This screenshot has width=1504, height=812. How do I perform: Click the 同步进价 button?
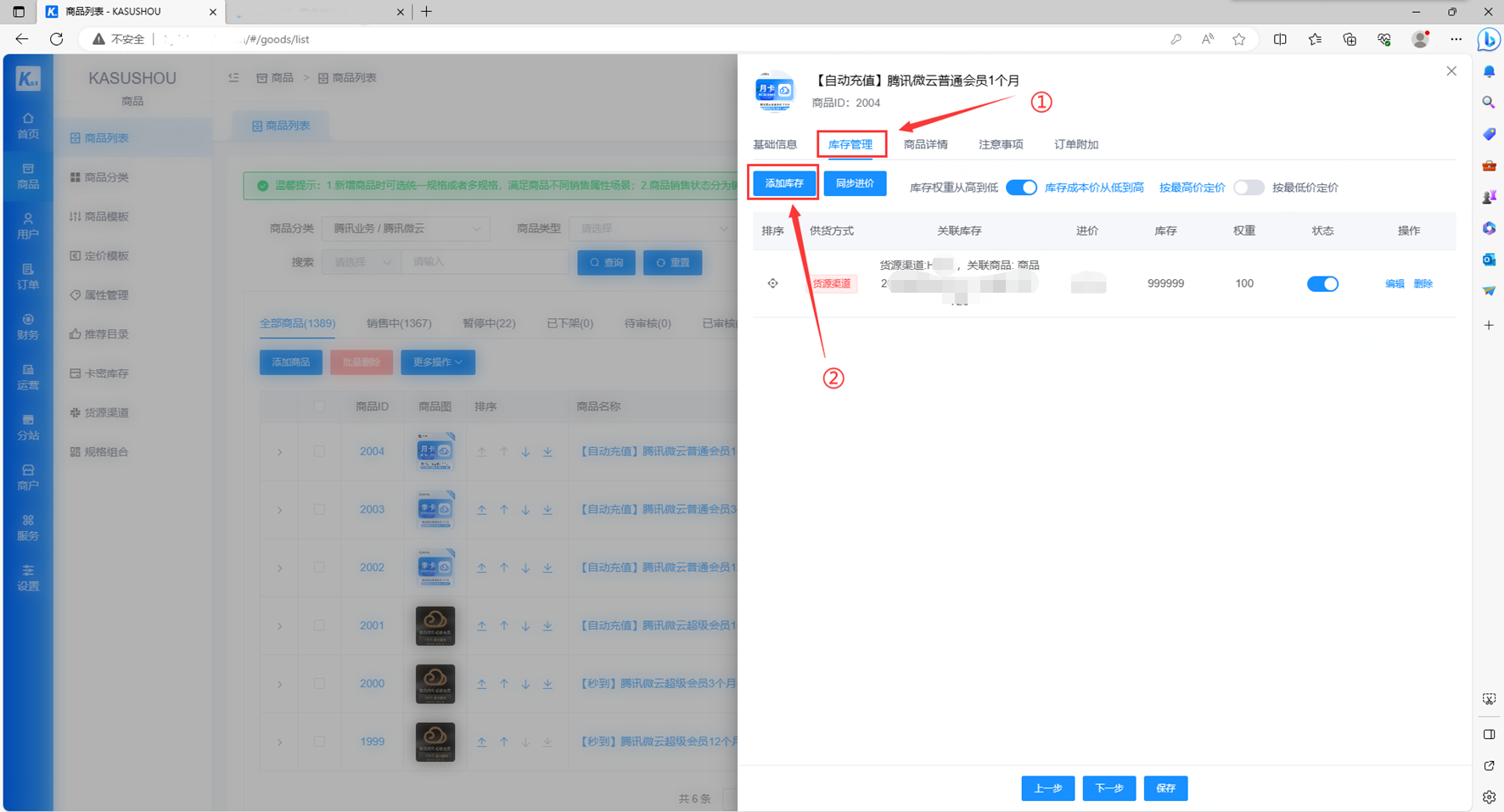pyautogui.click(x=855, y=183)
